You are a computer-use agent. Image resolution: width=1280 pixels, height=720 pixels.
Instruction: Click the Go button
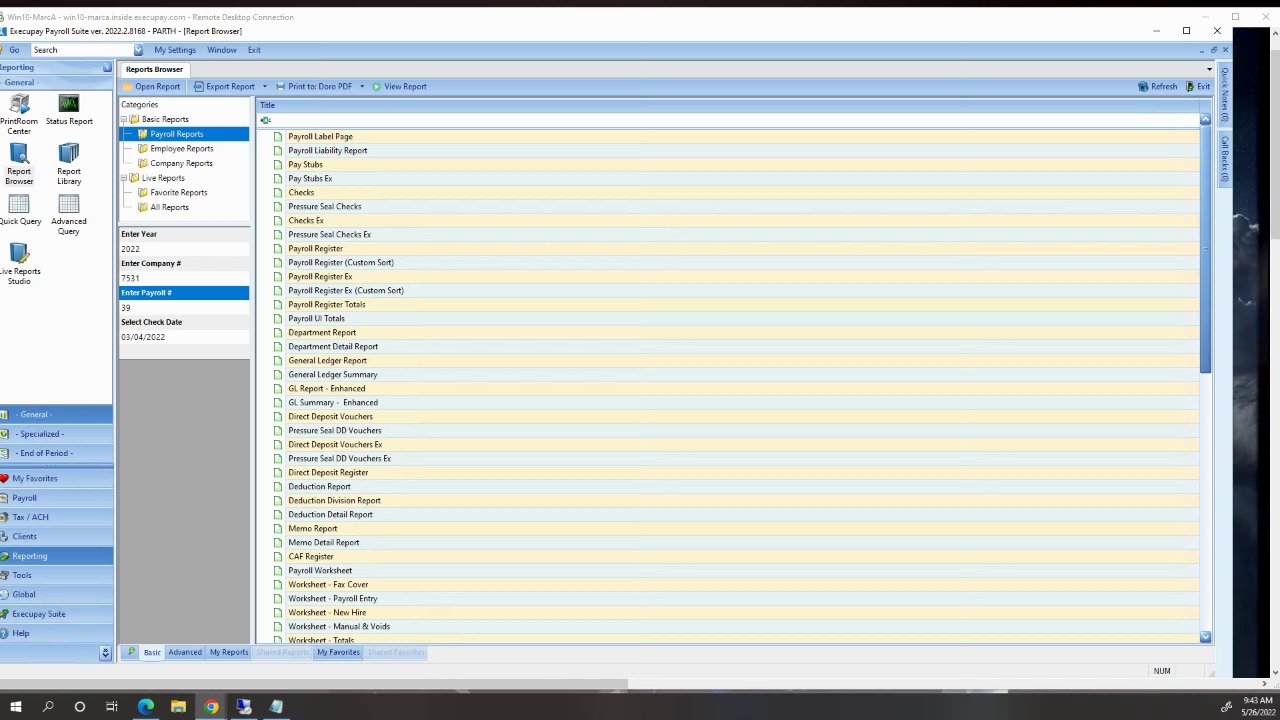coord(13,50)
